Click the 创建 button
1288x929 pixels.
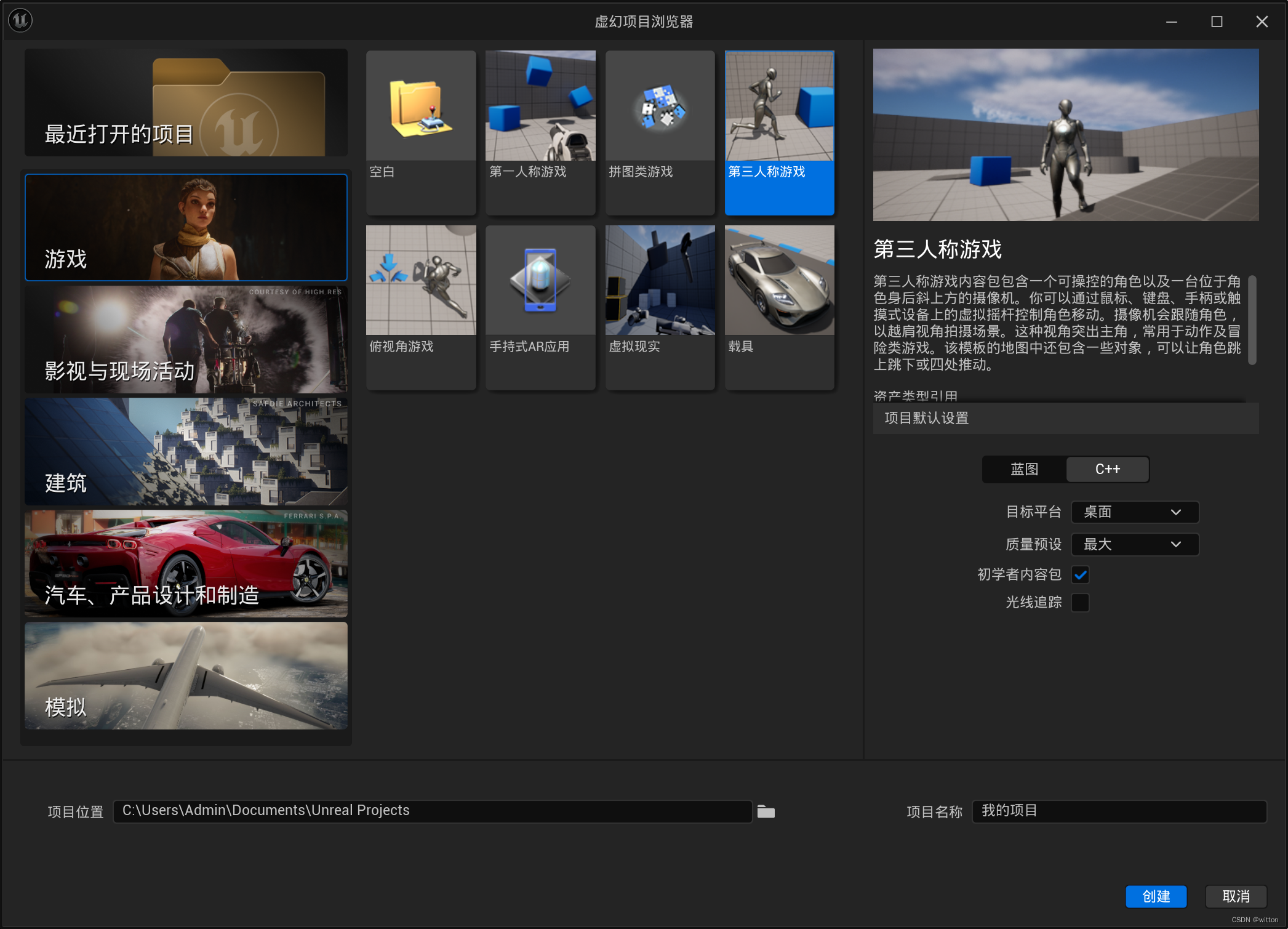(1156, 896)
